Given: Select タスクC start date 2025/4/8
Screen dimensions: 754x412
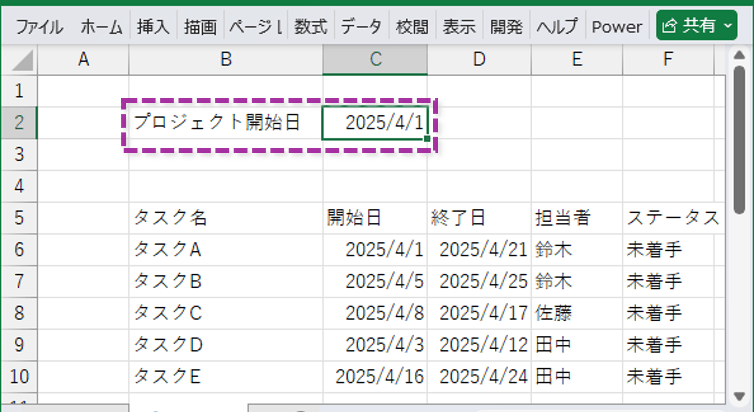Looking at the screenshot, I should click(375, 313).
